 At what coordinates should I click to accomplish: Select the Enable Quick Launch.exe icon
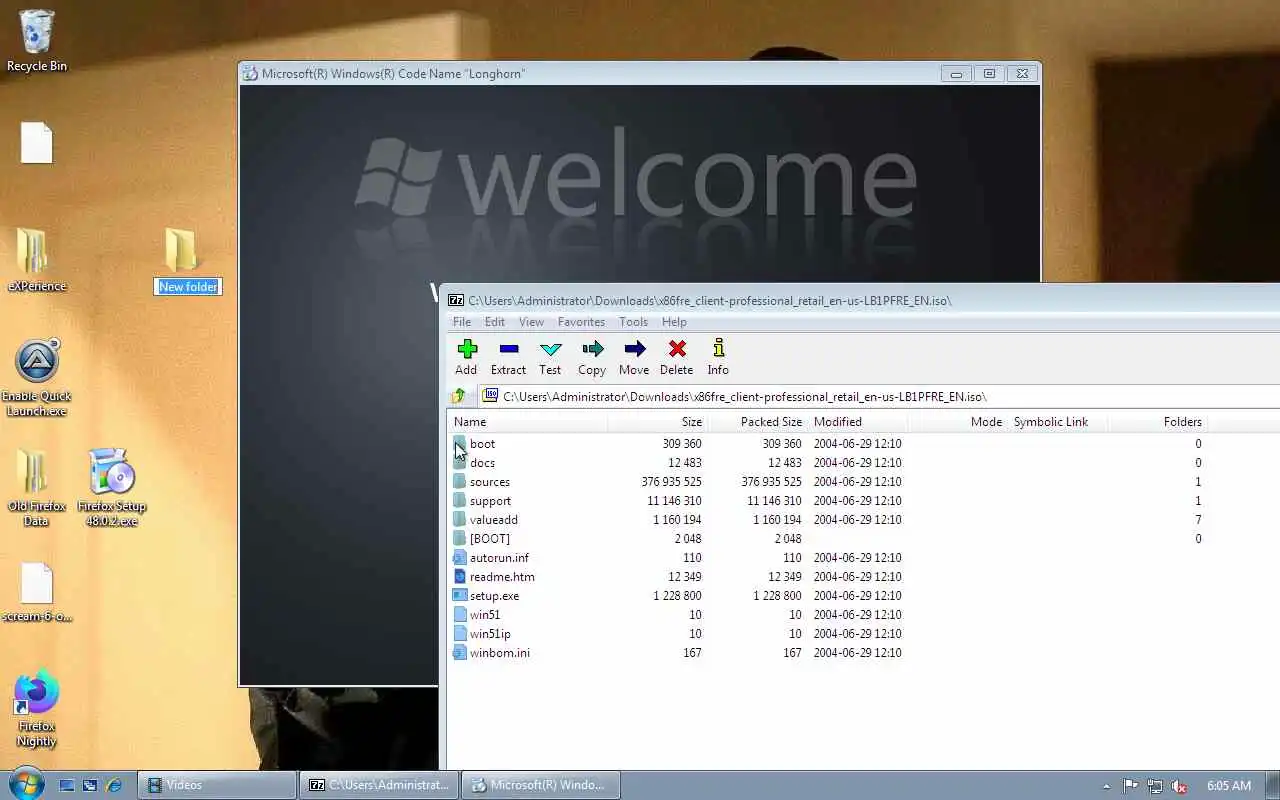click(37, 378)
